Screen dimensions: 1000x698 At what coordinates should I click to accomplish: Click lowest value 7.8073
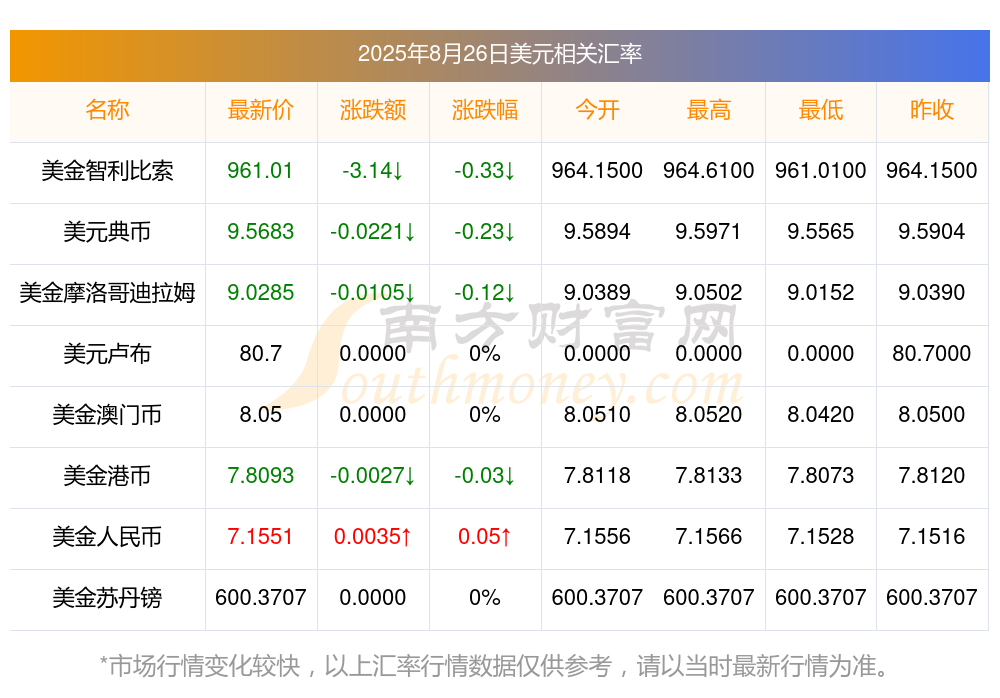pos(821,476)
